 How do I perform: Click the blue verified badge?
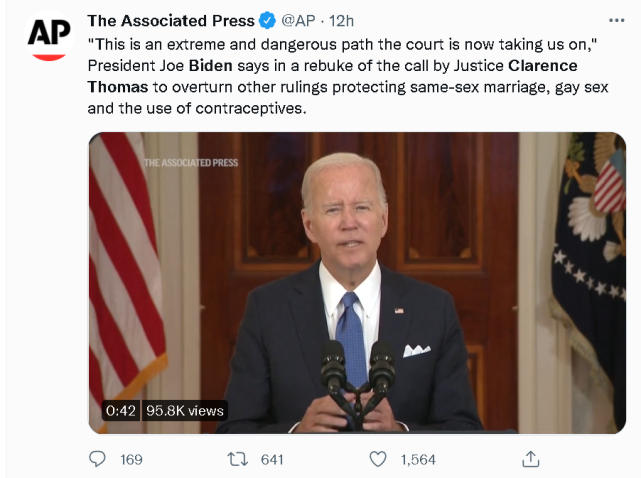point(269,20)
